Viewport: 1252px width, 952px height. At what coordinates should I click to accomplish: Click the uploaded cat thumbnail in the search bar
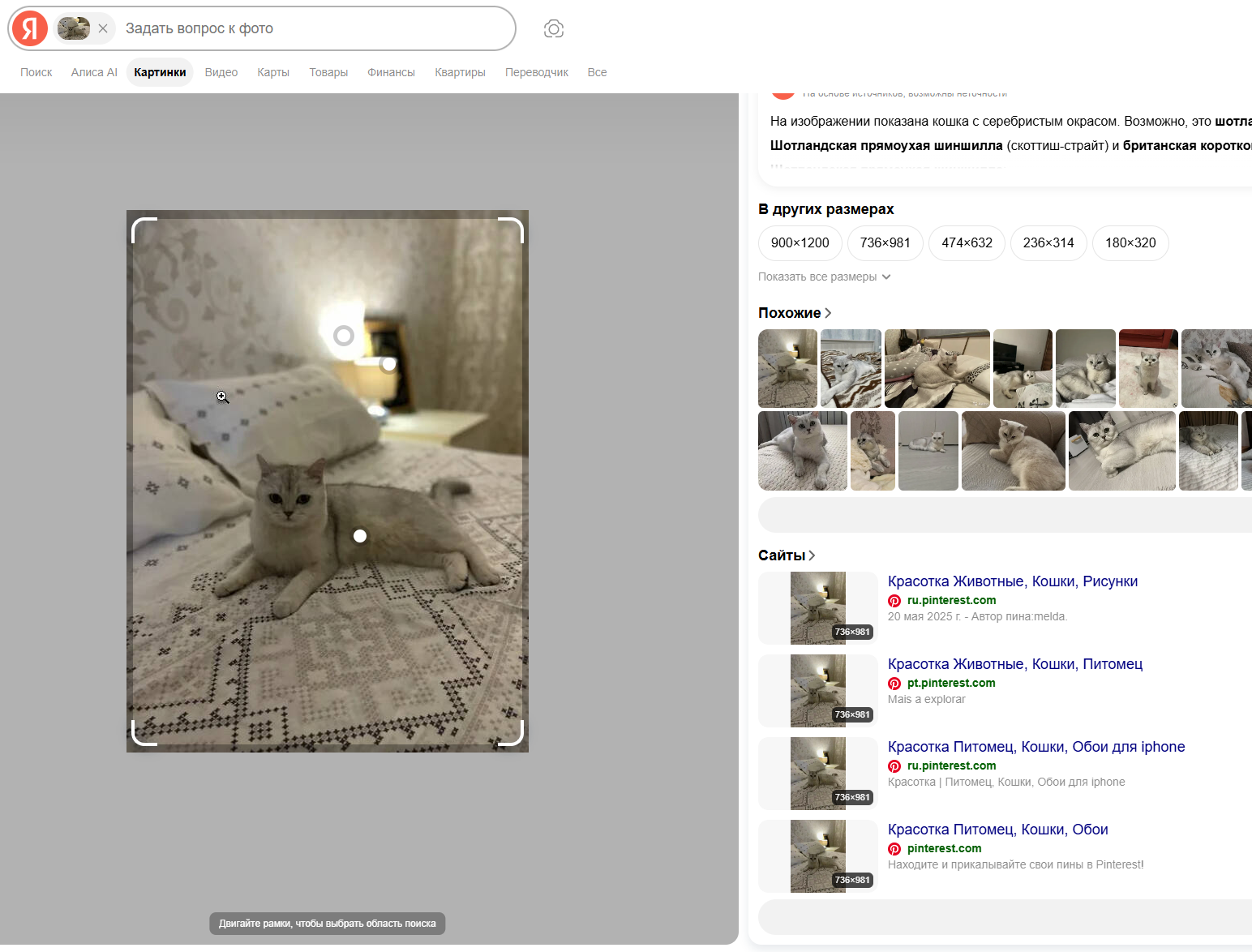pyautogui.click(x=74, y=28)
